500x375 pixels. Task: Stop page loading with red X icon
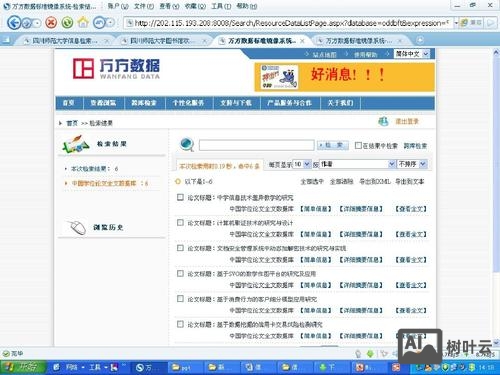tap(51, 23)
